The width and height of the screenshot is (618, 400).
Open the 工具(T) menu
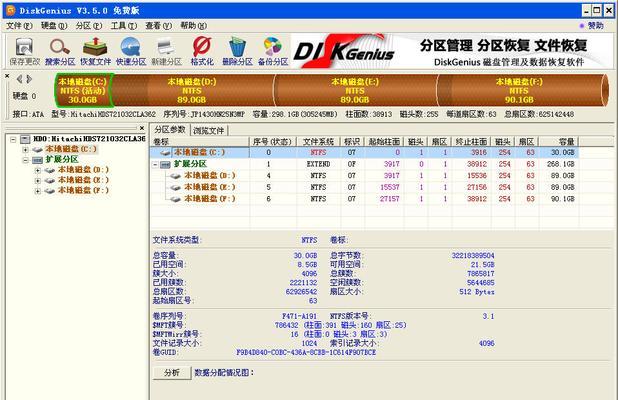pos(124,26)
